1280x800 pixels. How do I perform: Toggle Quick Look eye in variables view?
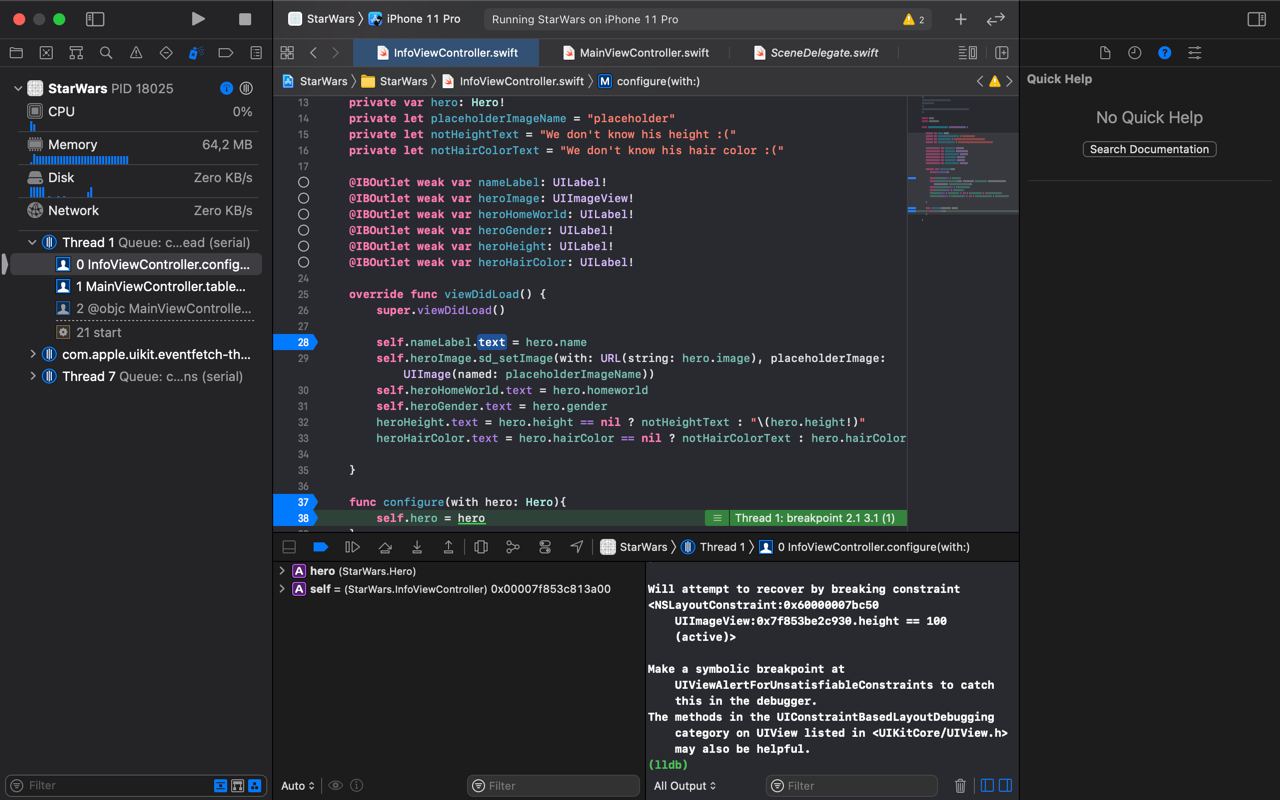click(336, 786)
